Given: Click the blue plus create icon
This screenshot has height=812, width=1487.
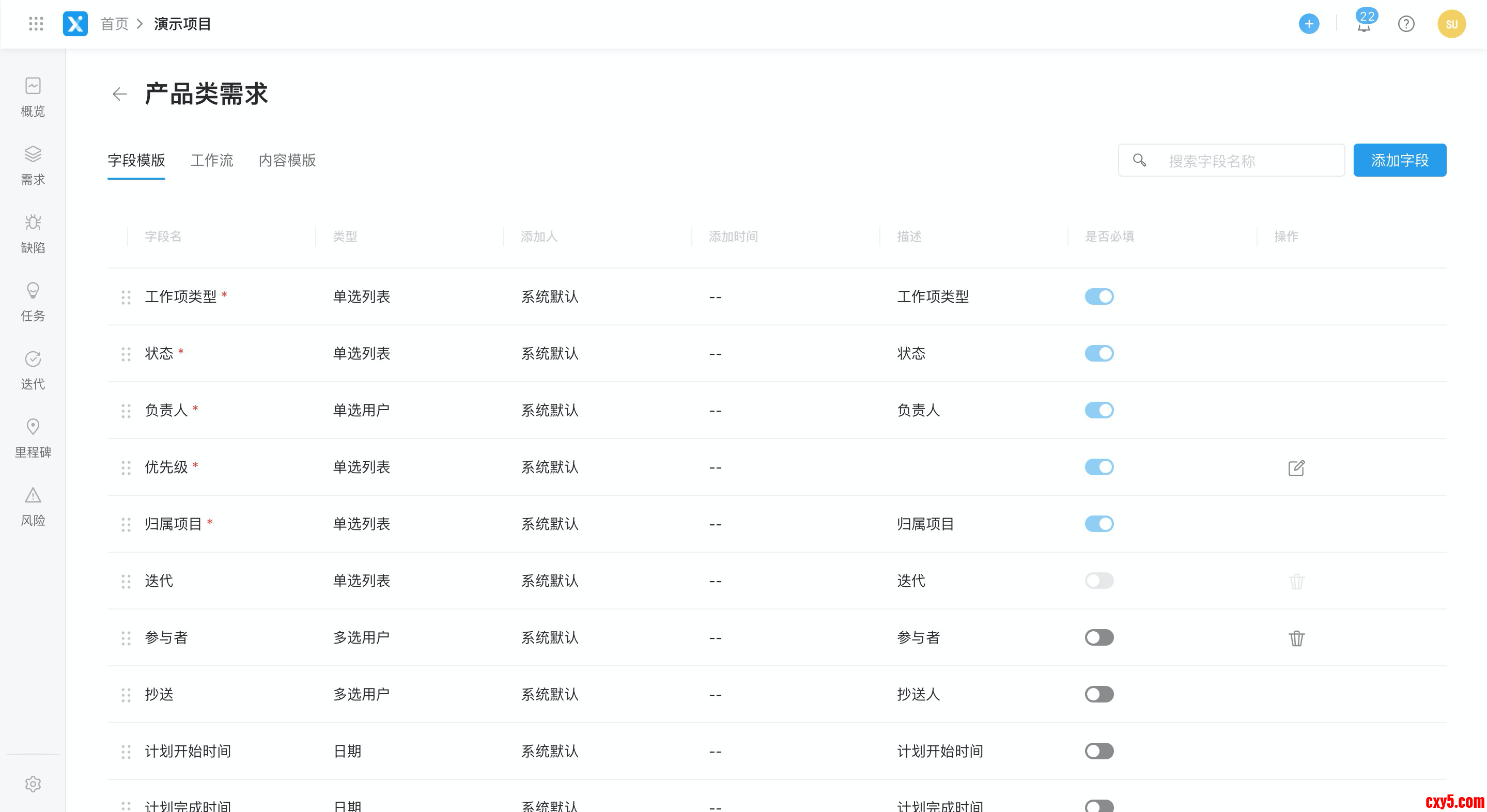Looking at the screenshot, I should pos(1308,24).
